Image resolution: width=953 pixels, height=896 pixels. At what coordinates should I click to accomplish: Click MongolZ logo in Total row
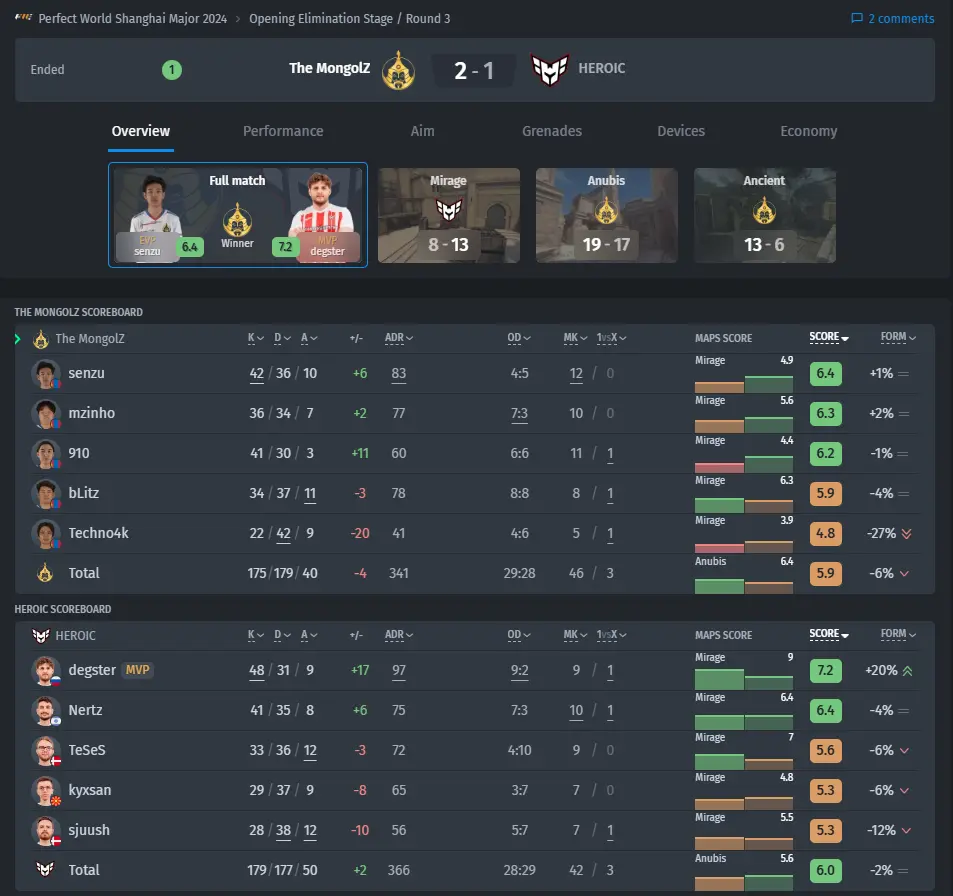pyautogui.click(x=45, y=573)
